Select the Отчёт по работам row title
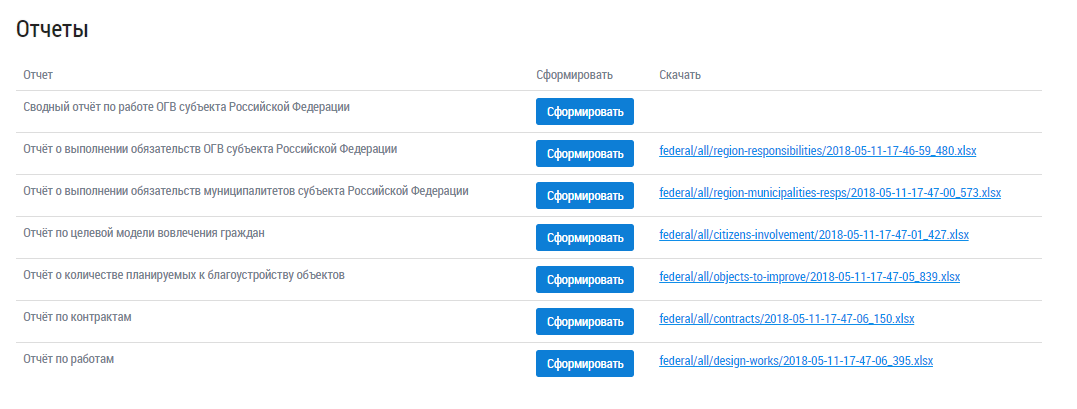This screenshot has height=409, width=1077. [68, 359]
